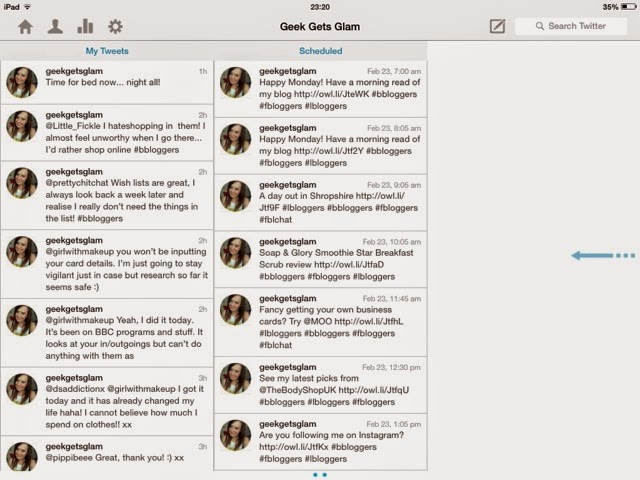The height and width of the screenshot is (480, 640).
Task: Open the analytics bar chart icon
Action: pyautogui.click(x=85, y=27)
